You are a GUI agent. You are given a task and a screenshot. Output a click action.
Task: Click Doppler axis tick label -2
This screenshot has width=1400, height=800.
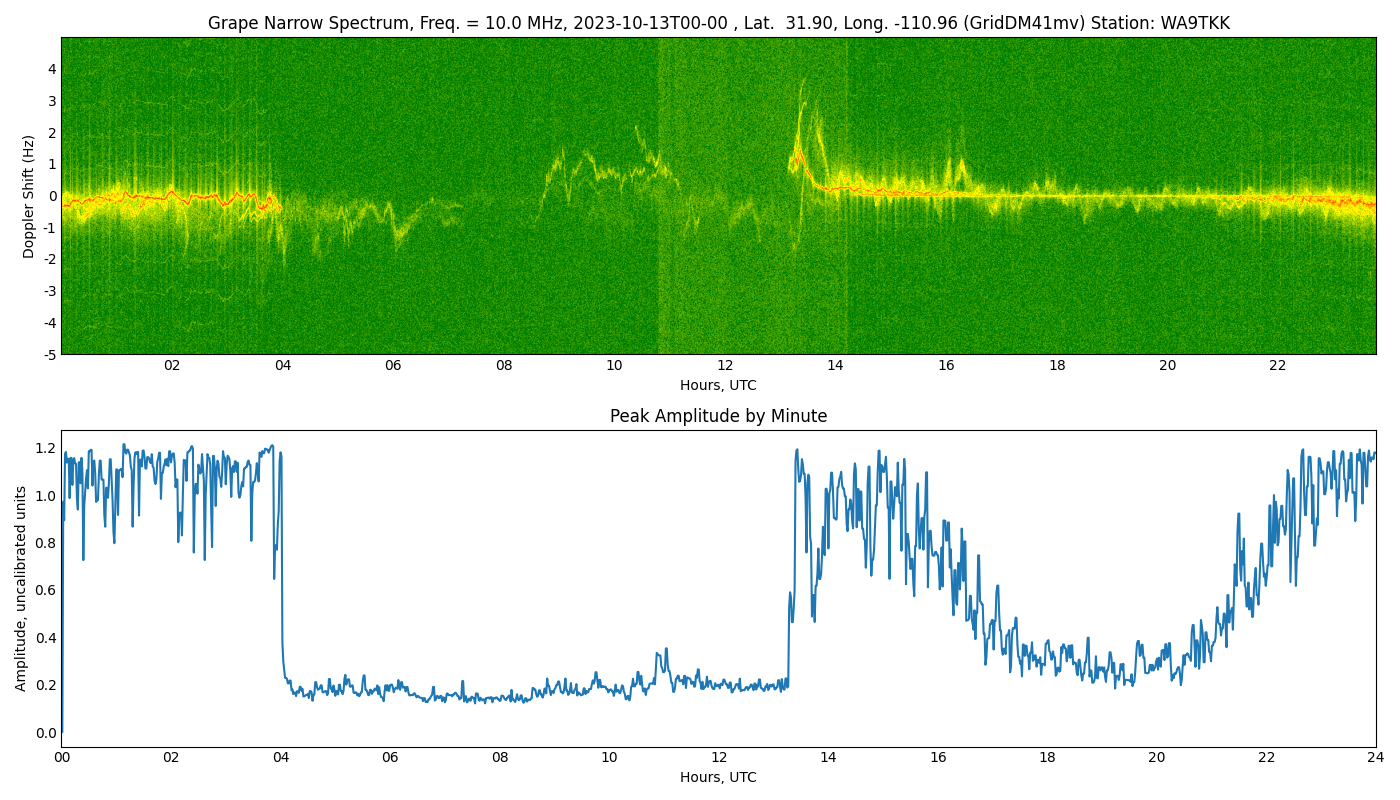pos(49,259)
